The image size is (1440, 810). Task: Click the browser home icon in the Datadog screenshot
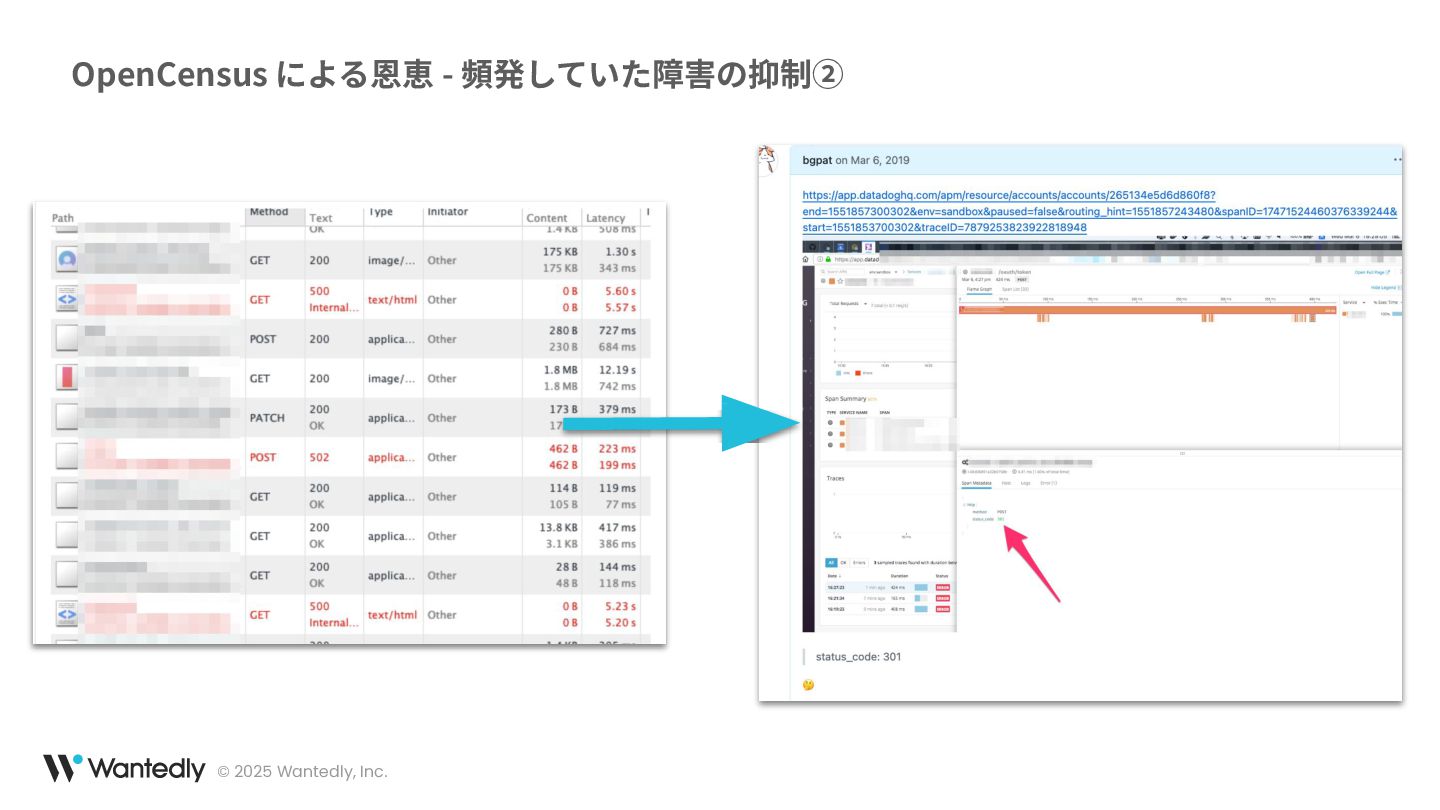pos(806,258)
